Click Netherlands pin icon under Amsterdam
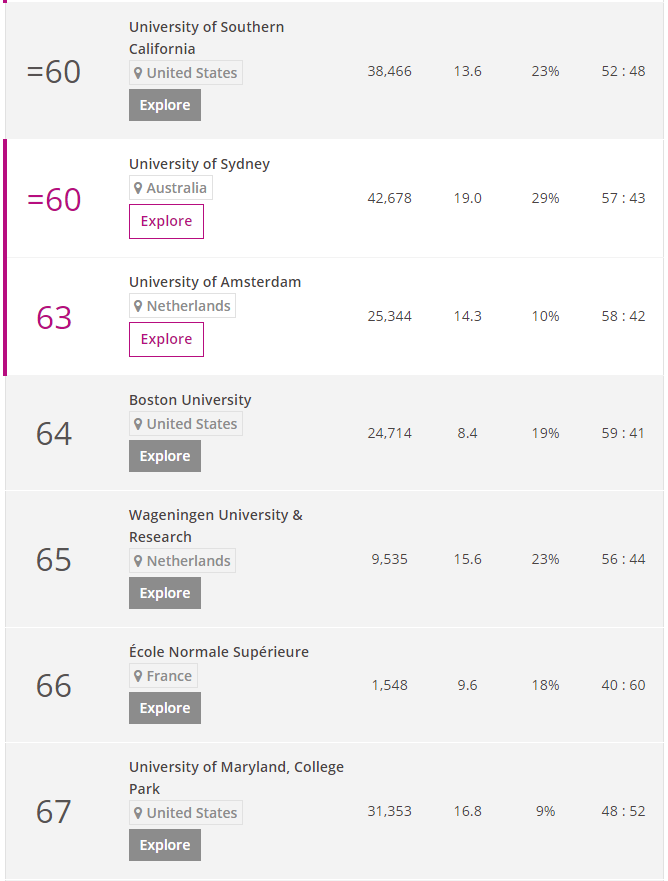This screenshot has width=668, height=881. coord(138,306)
